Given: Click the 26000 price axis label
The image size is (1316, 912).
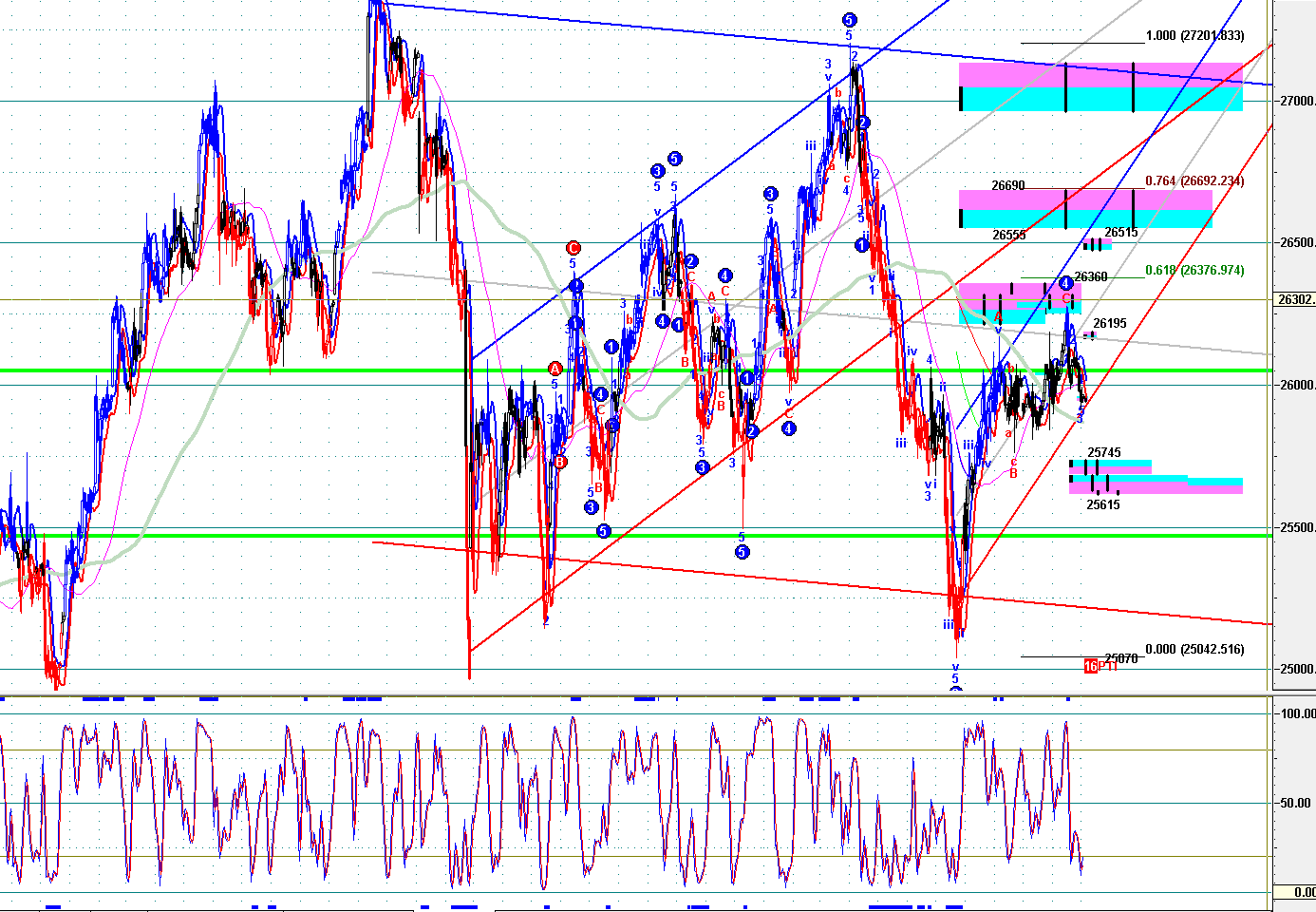Looking at the screenshot, I should point(1296,385).
